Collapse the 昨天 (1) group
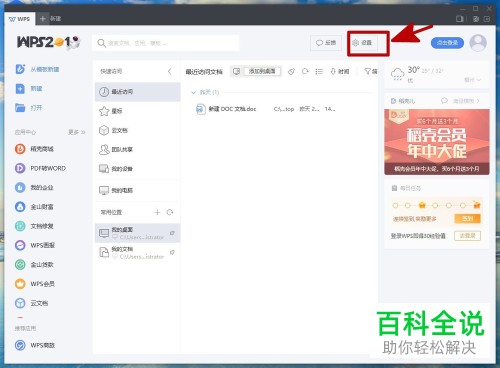This screenshot has width=500, height=368. tap(193, 92)
